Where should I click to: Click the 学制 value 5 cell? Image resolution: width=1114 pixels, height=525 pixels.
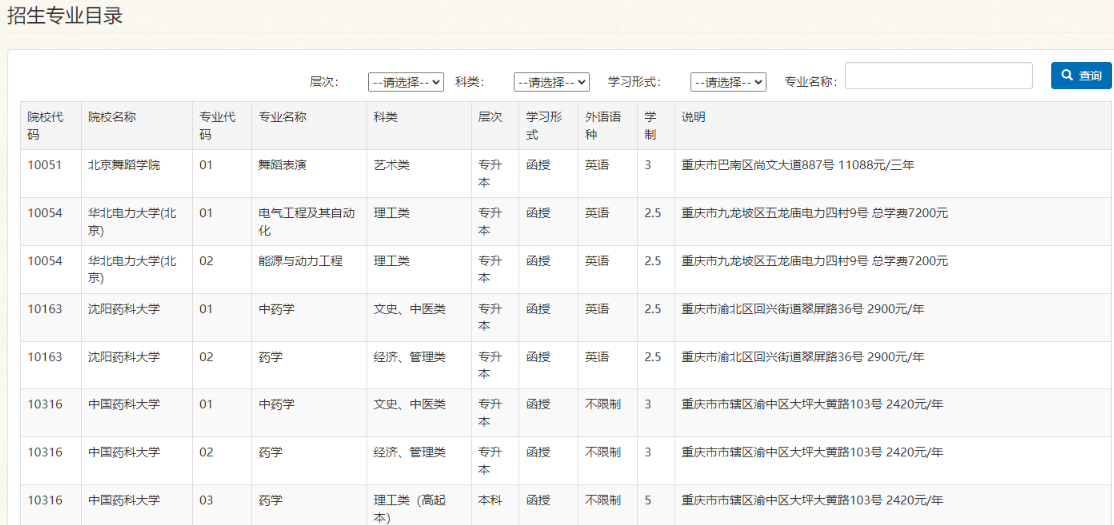[x=648, y=500]
